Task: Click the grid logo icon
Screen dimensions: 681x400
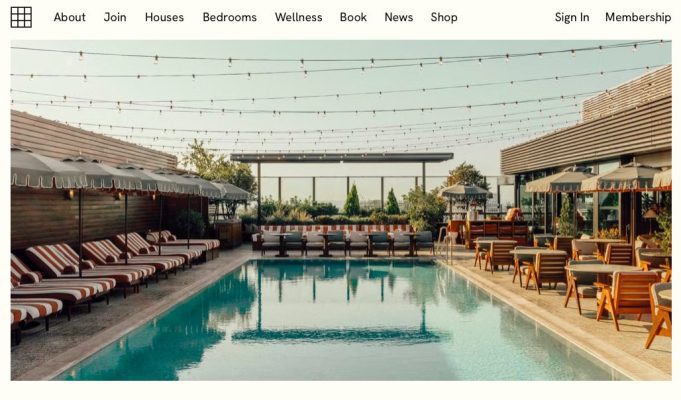Action: pos(21,17)
